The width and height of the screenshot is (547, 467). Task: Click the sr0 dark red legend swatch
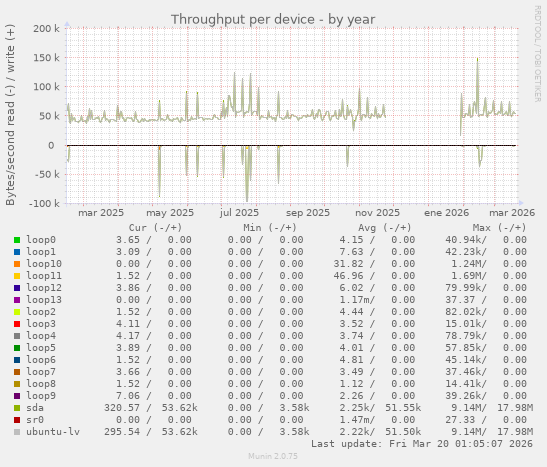click(17, 420)
